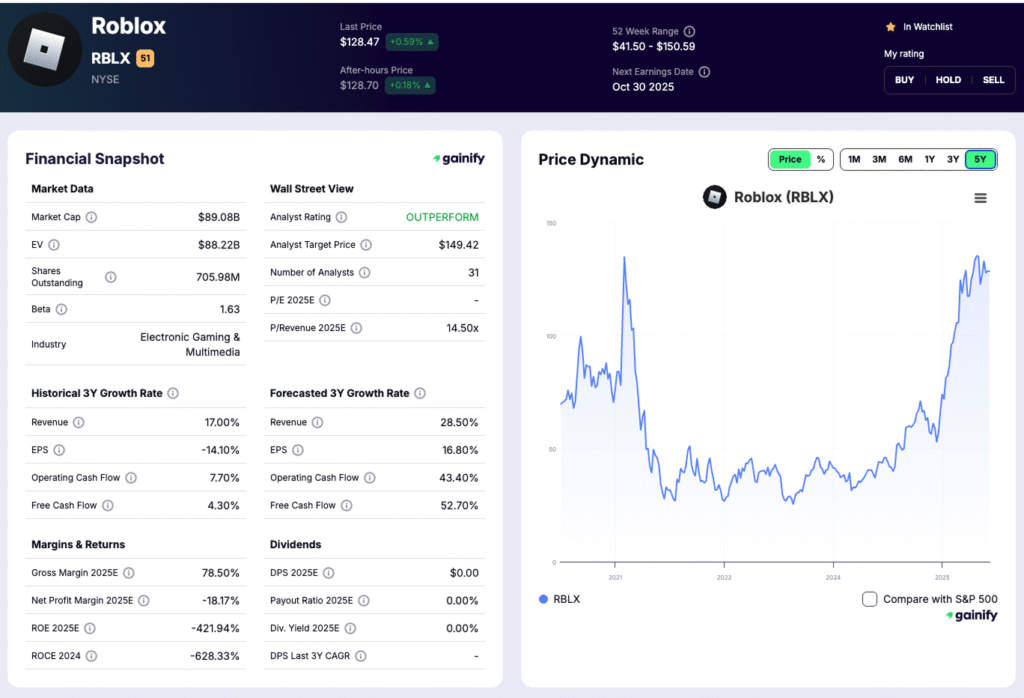Image resolution: width=1024 pixels, height=698 pixels.
Task: Select the 1Y timeframe tab
Action: point(931,159)
